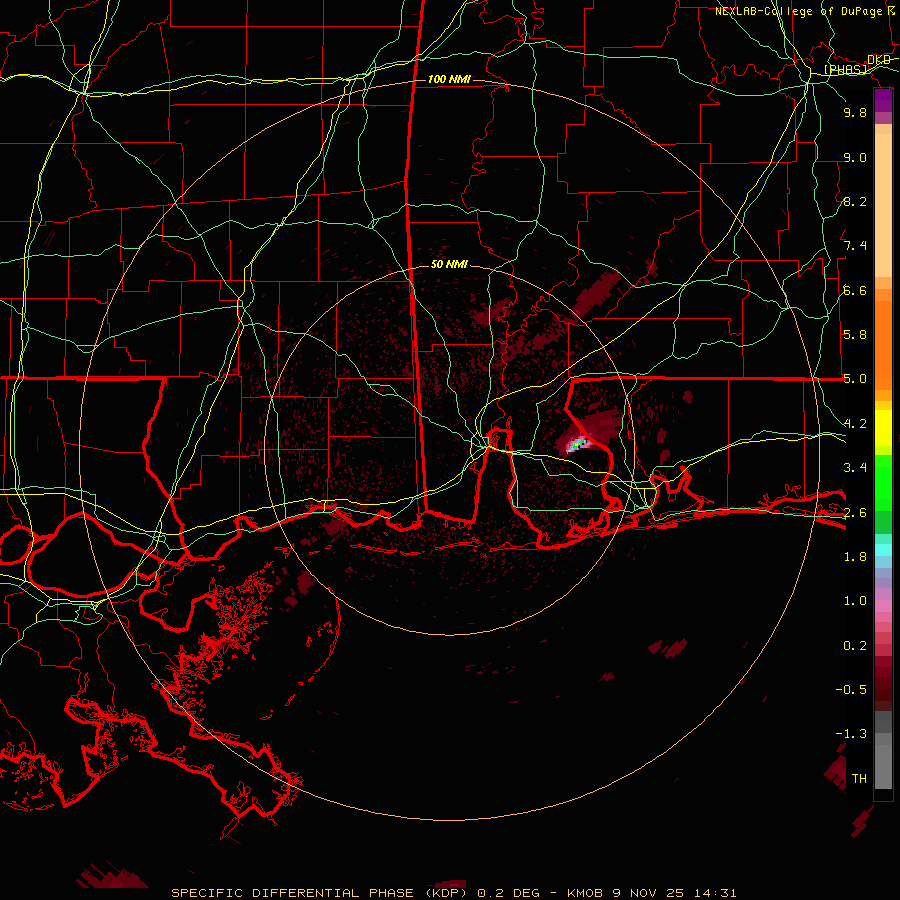Click the 3.4 scale value
This screenshot has height=900, width=900.
tap(855, 467)
